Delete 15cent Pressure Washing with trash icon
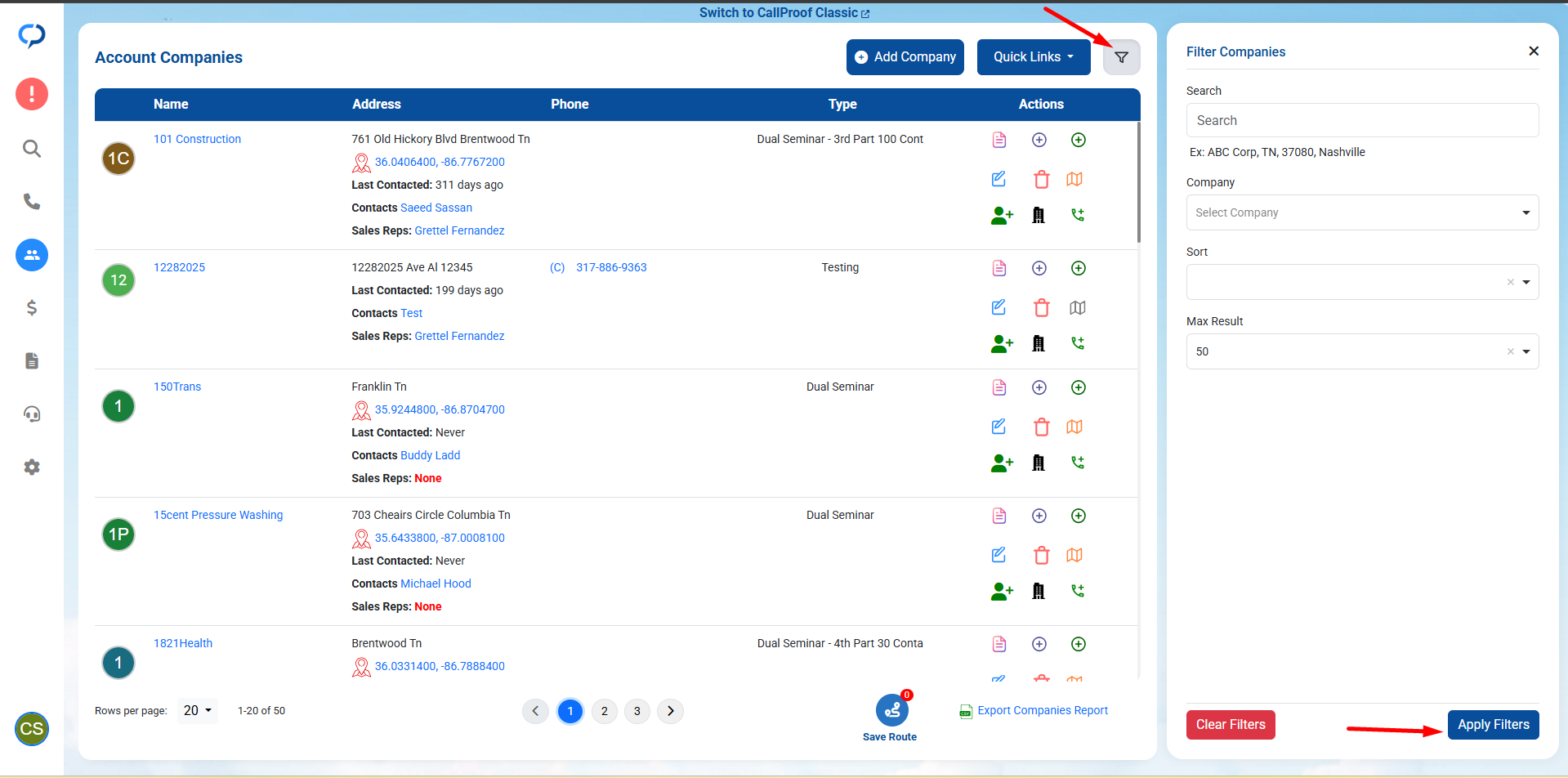Viewport: 1568px width, 778px height. [x=1041, y=555]
